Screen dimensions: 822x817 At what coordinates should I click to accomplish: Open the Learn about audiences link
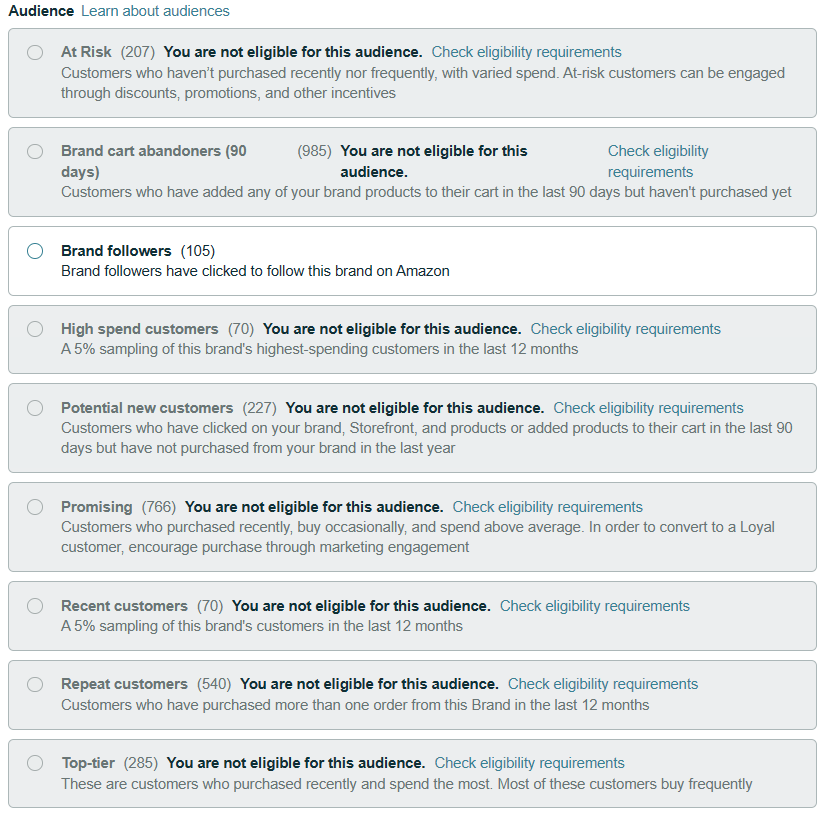[x=155, y=11]
